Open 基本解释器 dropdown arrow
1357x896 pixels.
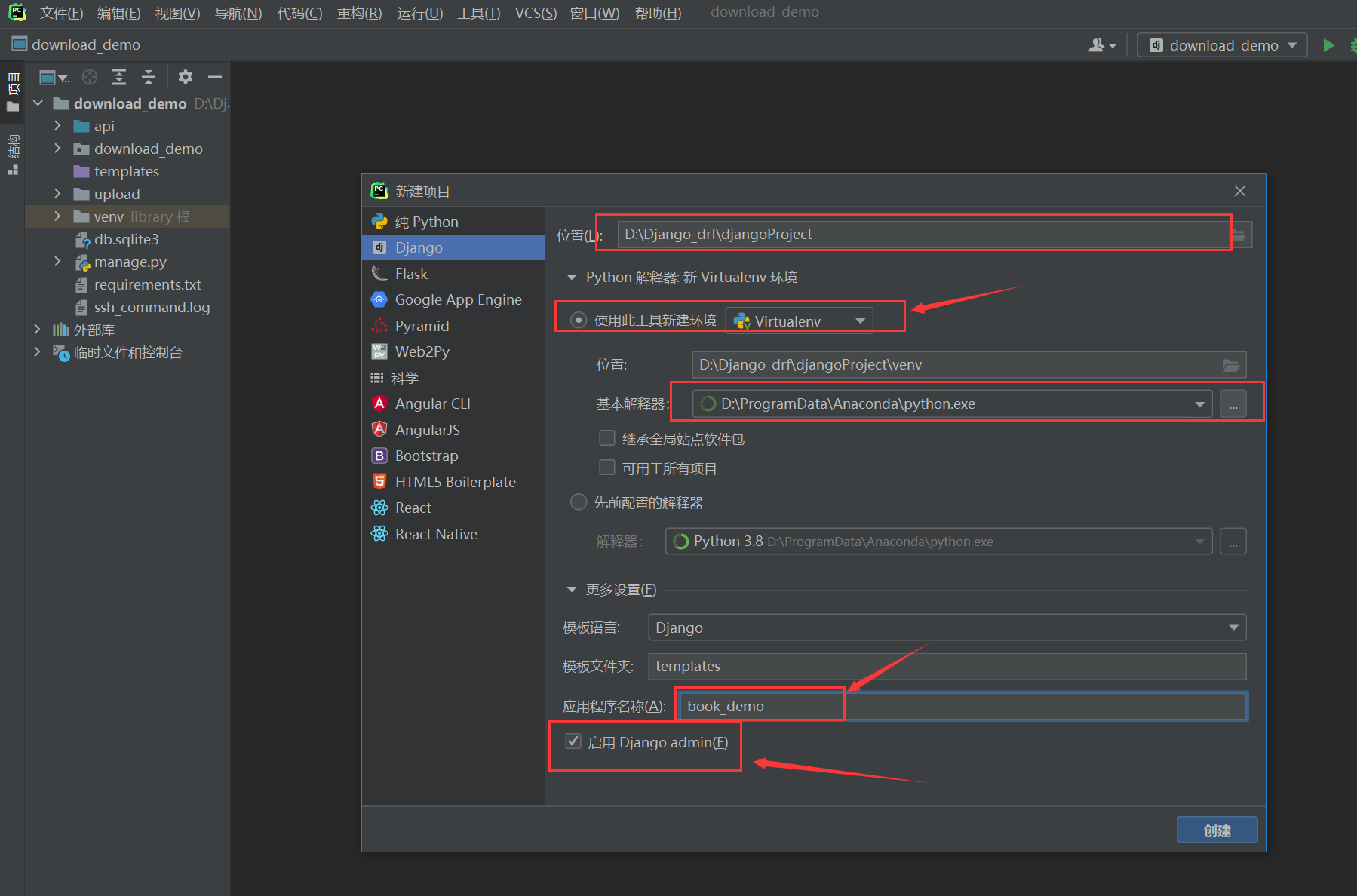(x=1199, y=404)
